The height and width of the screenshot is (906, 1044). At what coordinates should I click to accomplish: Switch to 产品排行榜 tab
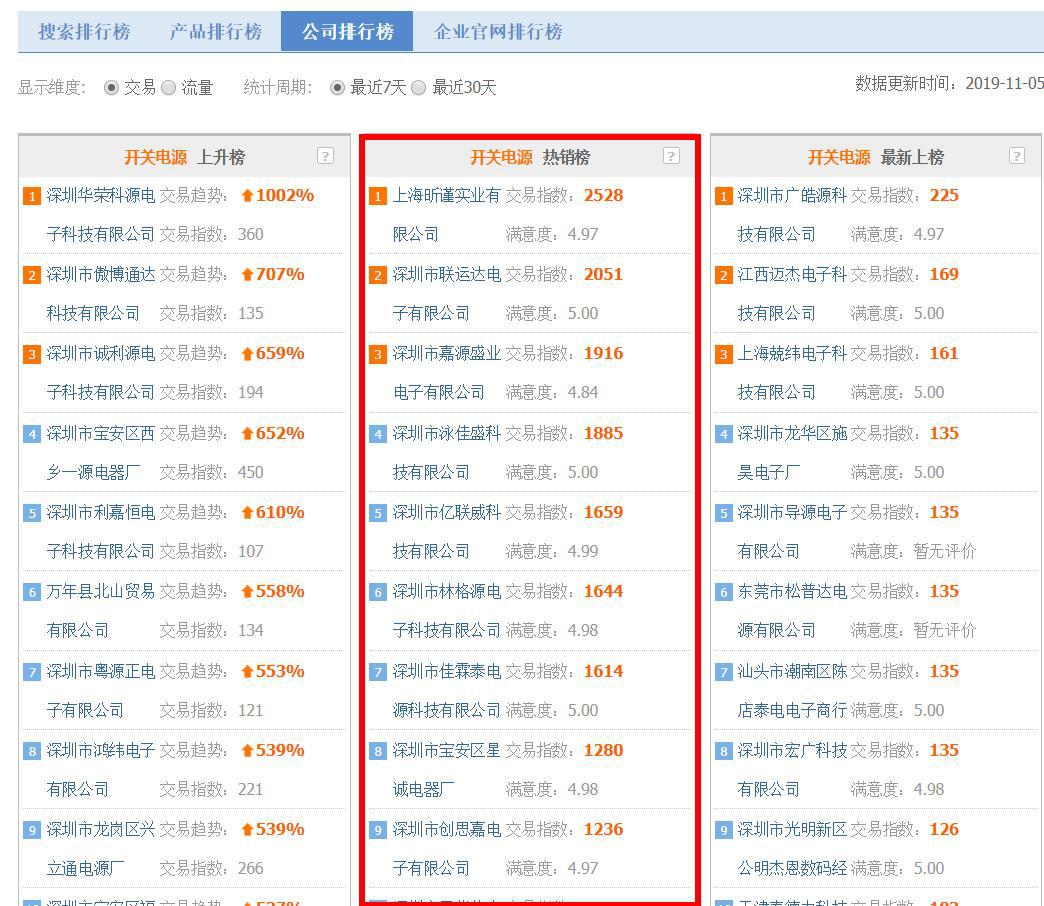tap(215, 31)
